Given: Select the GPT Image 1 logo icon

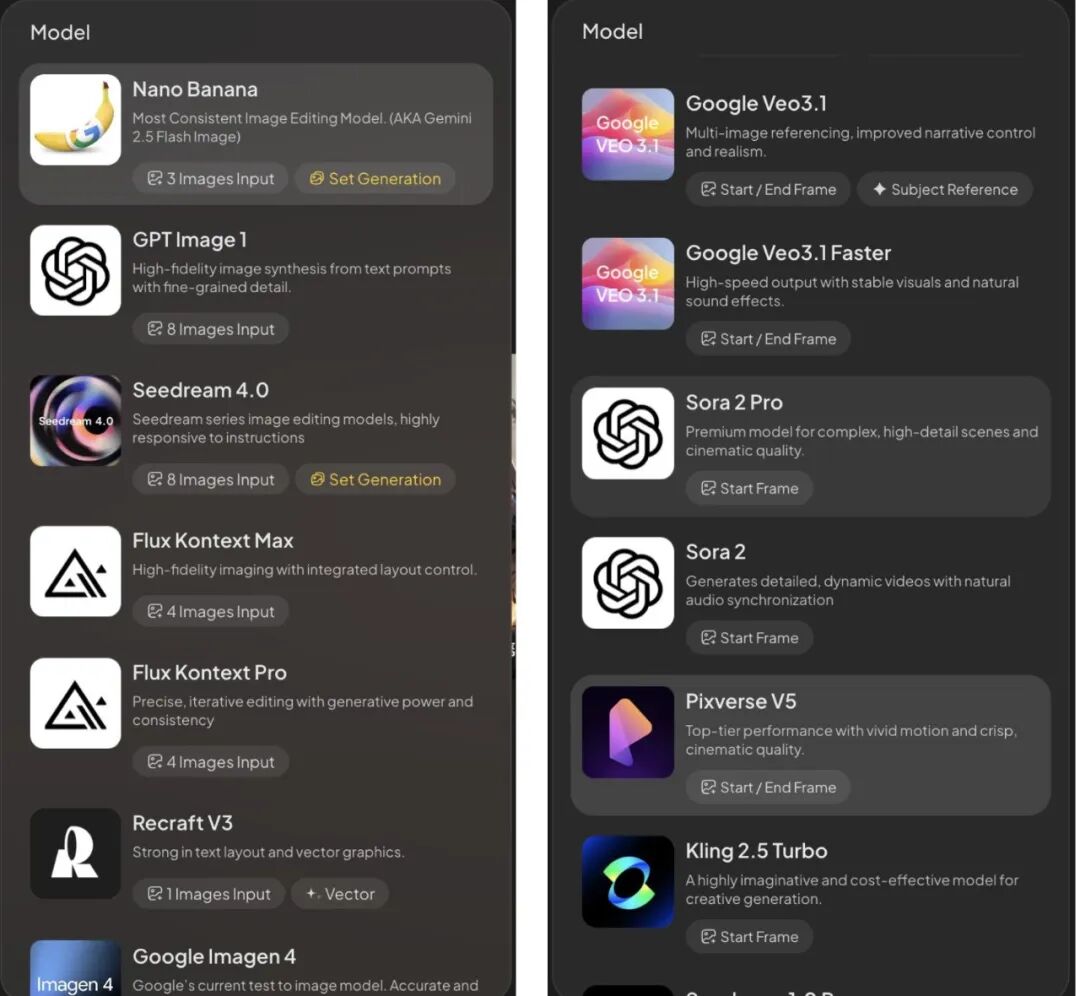Looking at the screenshot, I should click(75, 270).
